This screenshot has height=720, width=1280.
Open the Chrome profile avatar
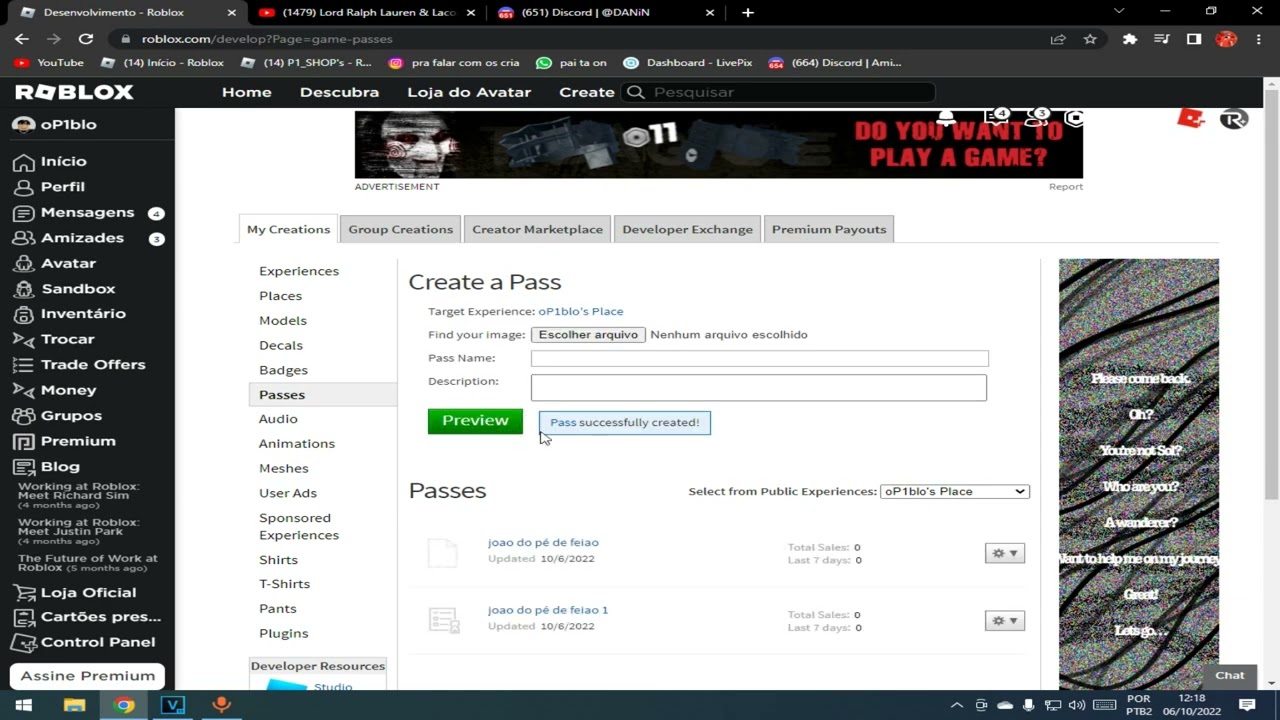[x=1226, y=39]
